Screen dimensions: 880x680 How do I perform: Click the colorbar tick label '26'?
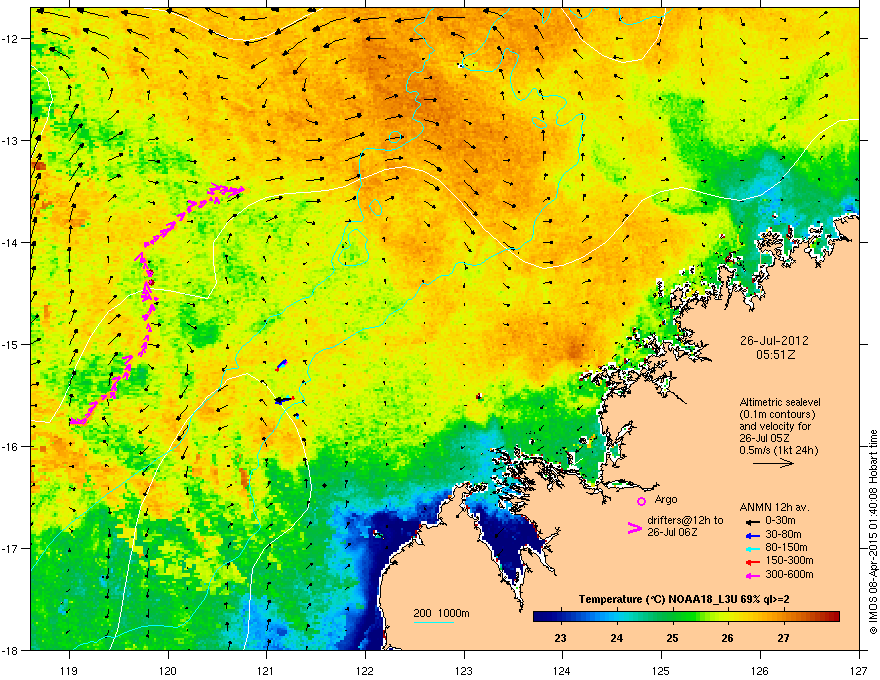pos(727,638)
